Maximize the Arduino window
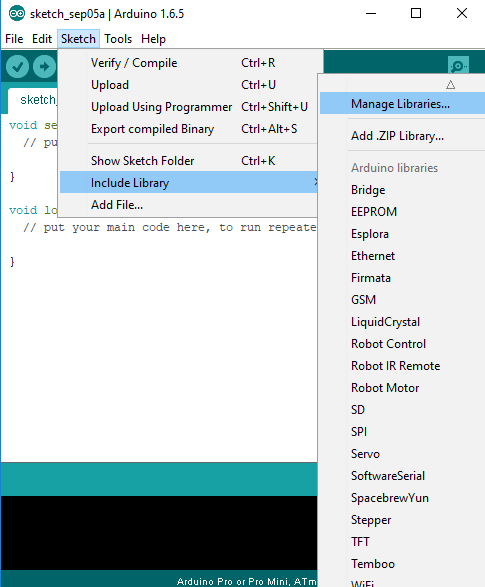485x587 pixels. pos(416,13)
